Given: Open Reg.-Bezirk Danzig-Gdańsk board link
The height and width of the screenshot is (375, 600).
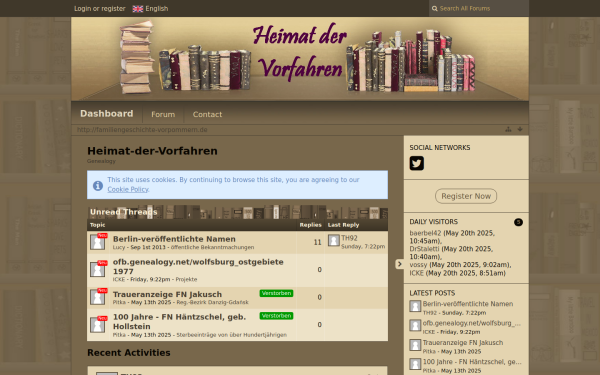Looking at the screenshot, I should pyautogui.click(x=212, y=302).
